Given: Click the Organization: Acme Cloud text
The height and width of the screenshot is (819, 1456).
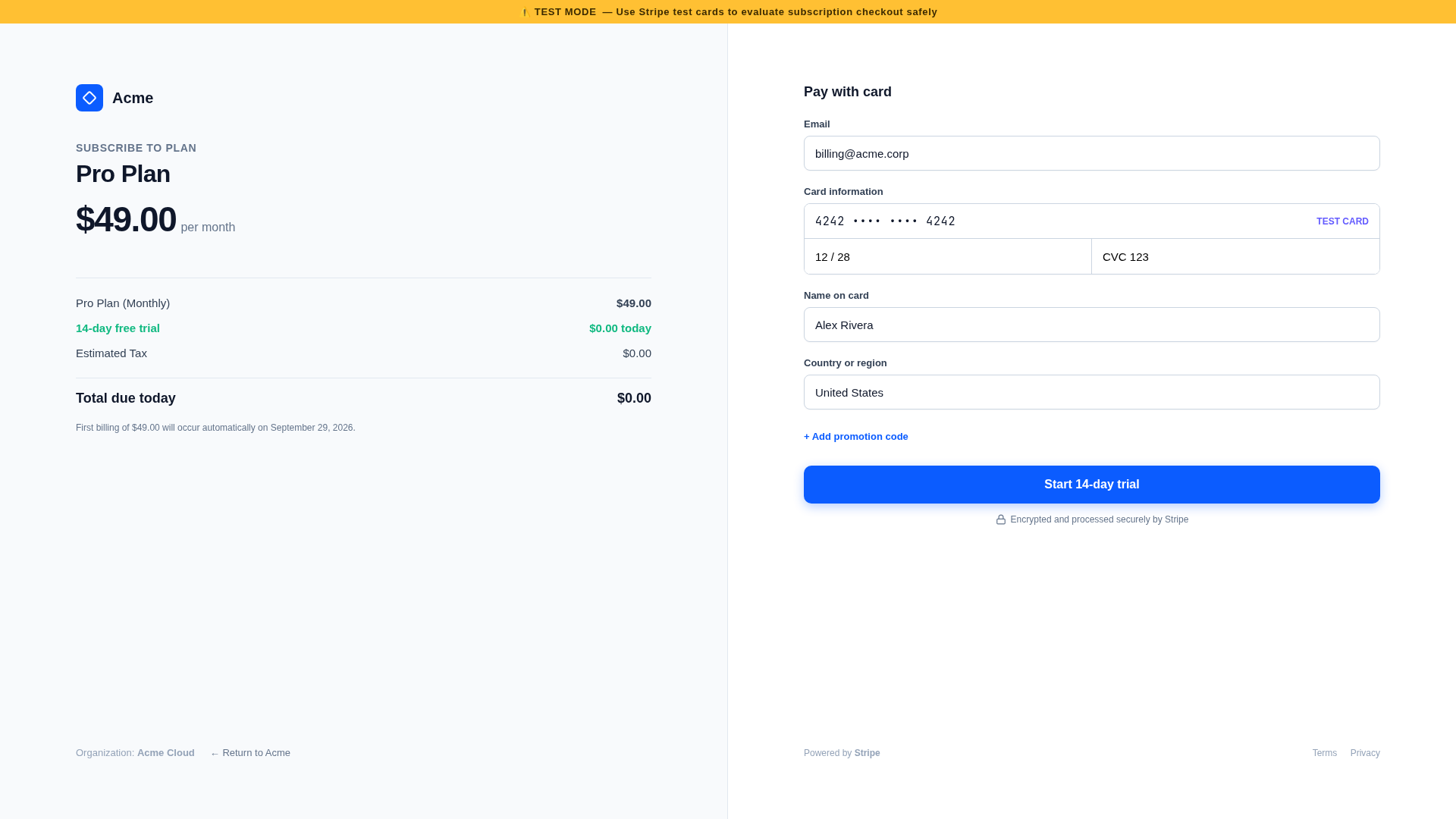Looking at the screenshot, I should [x=135, y=753].
